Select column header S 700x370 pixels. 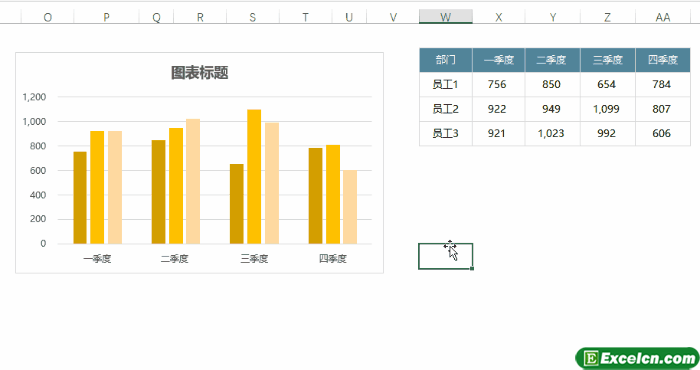[253, 17]
